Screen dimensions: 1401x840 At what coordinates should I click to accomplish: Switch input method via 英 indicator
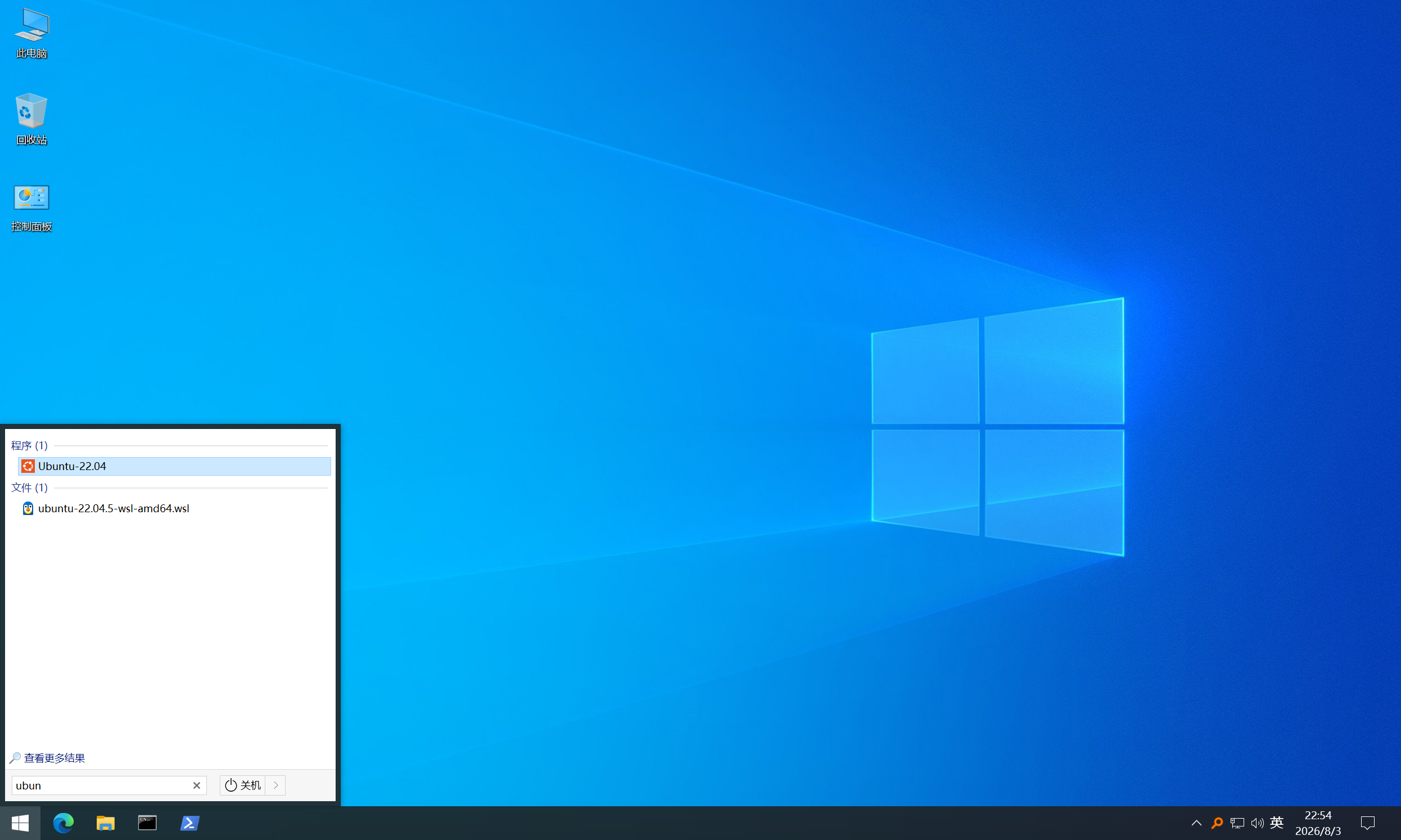pyautogui.click(x=1277, y=823)
